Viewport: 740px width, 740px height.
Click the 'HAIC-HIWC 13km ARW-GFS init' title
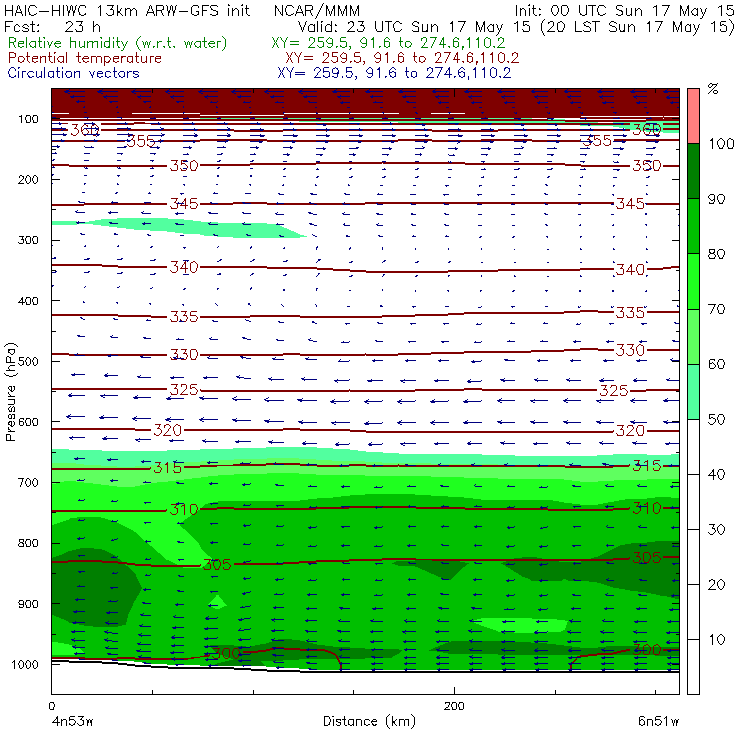click(127, 10)
